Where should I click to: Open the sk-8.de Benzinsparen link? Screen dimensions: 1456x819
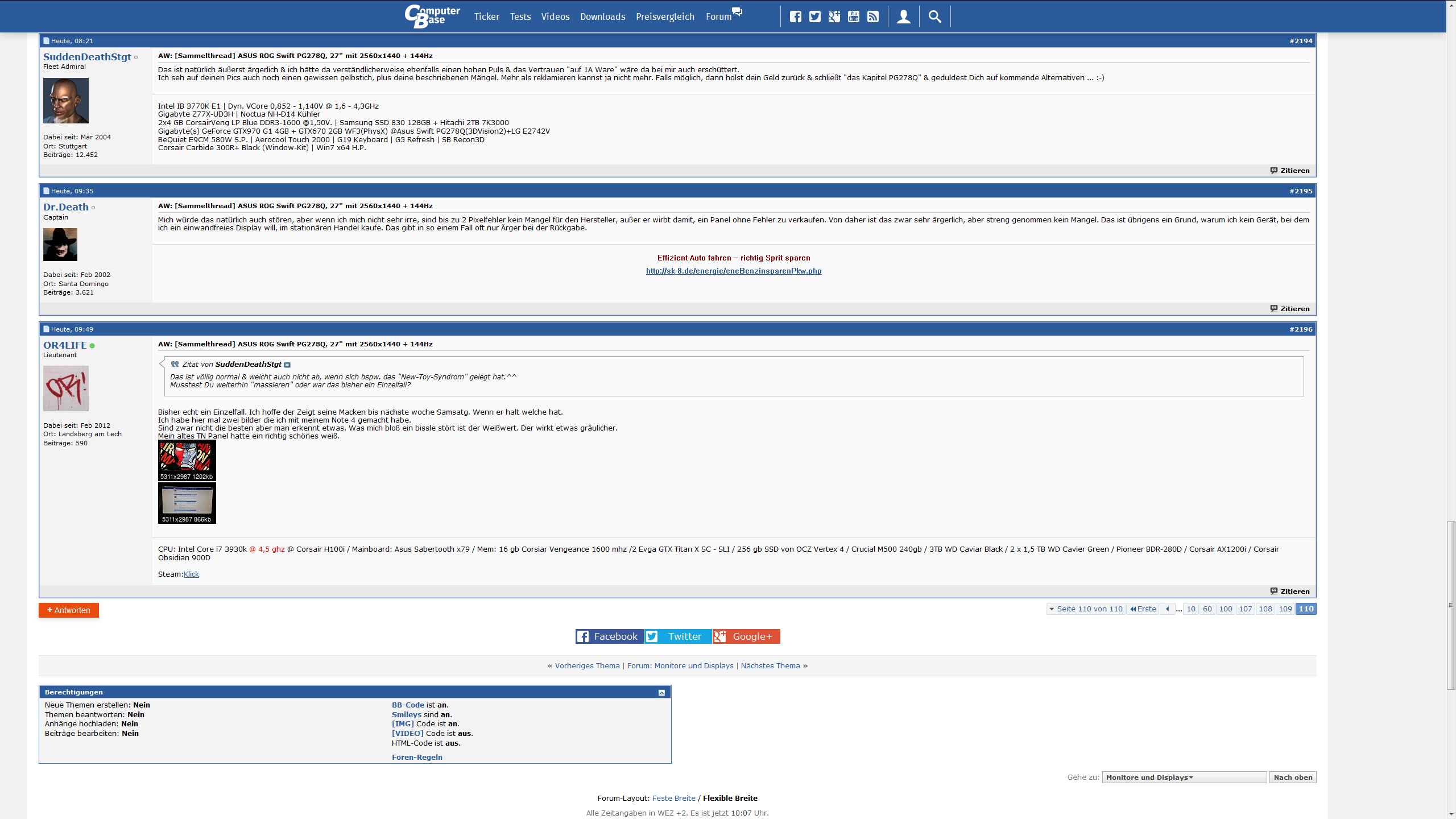tap(733, 271)
